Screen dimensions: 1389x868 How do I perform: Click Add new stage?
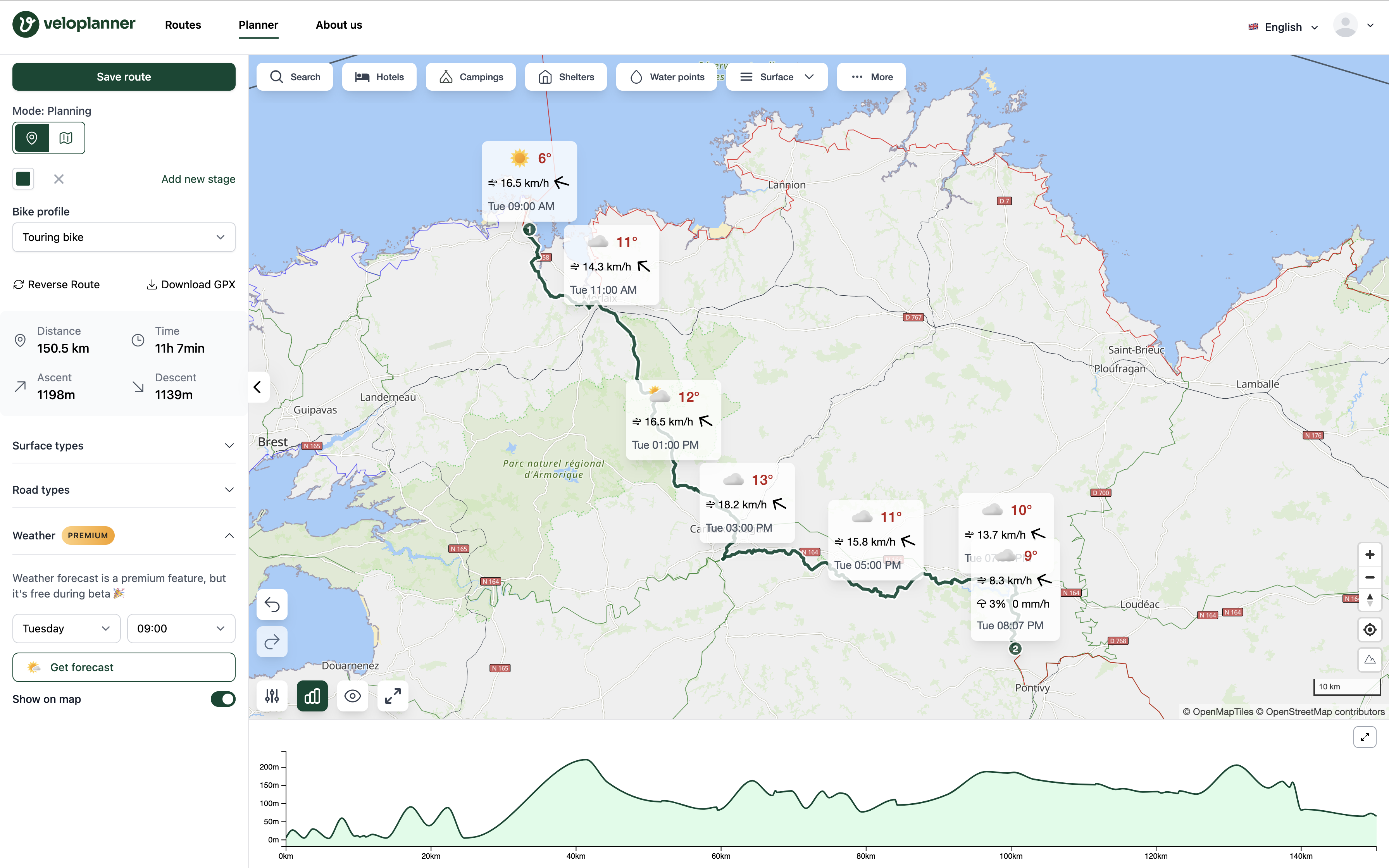(198, 179)
